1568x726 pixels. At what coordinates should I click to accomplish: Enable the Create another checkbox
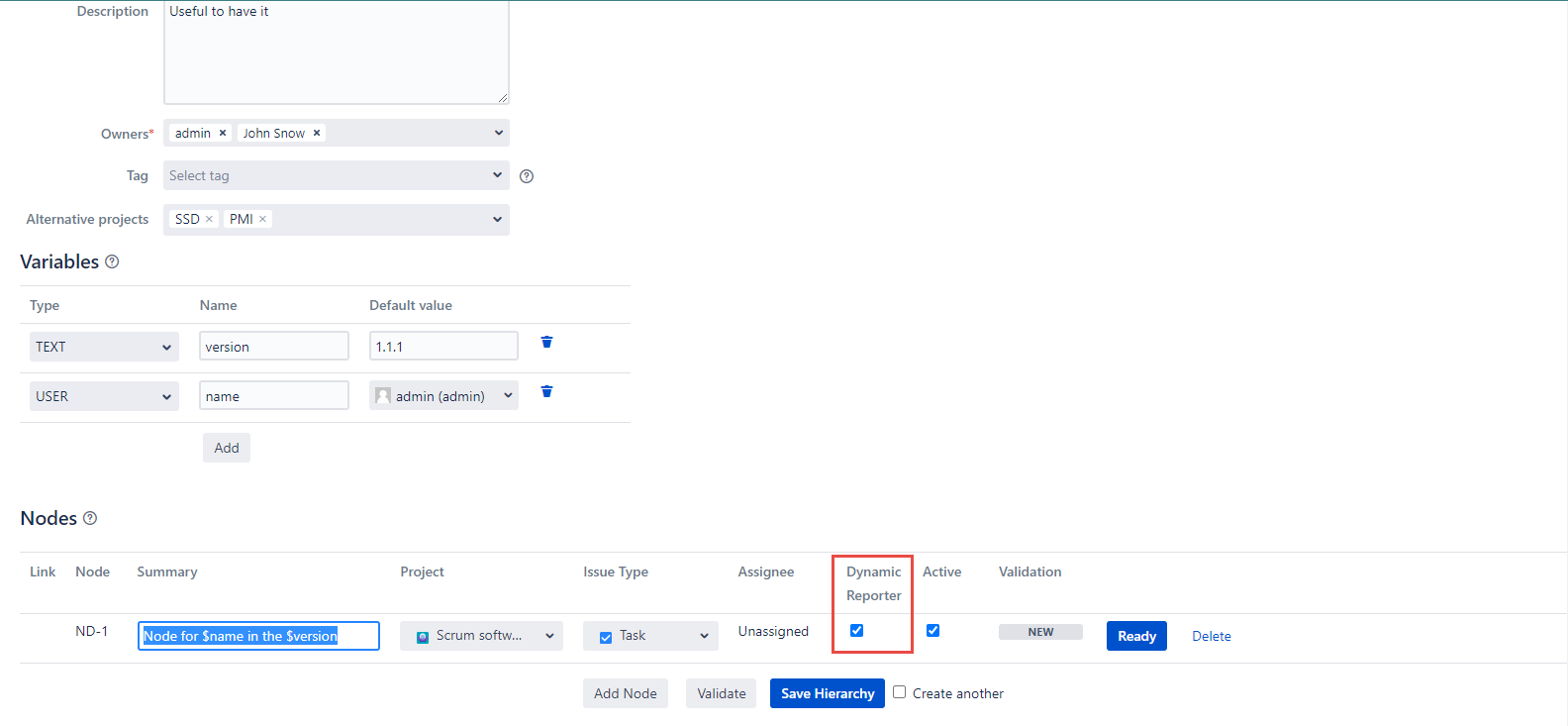pyautogui.click(x=900, y=692)
